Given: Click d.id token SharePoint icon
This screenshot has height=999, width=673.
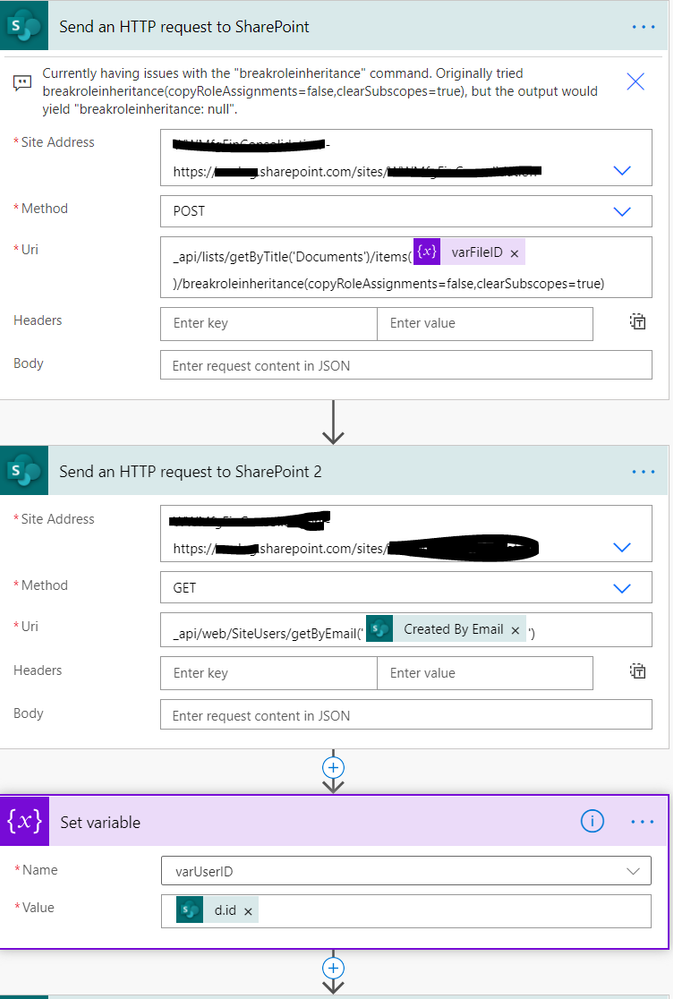Looking at the screenshot, I should click(189, 910).
